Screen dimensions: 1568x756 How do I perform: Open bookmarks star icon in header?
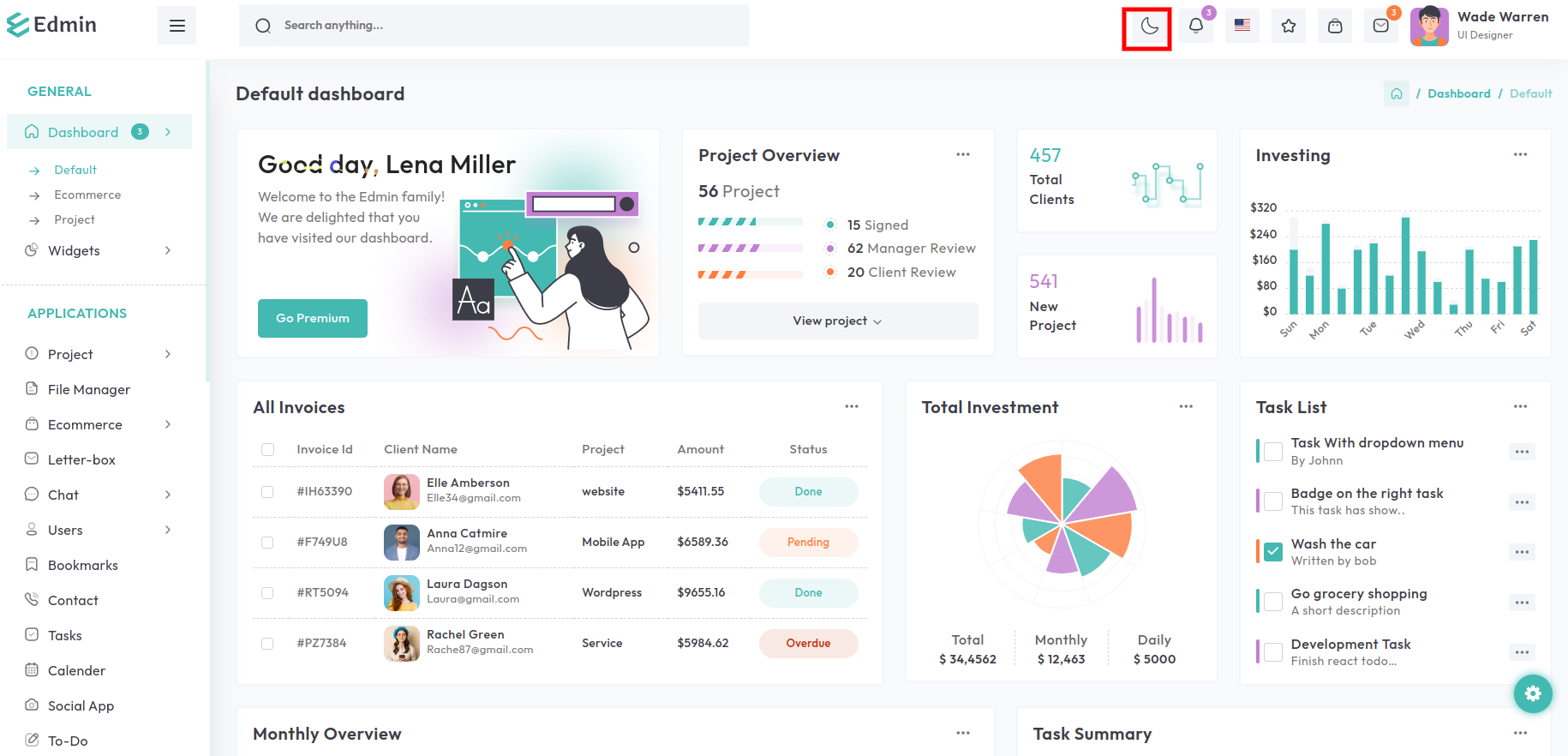1288,27
